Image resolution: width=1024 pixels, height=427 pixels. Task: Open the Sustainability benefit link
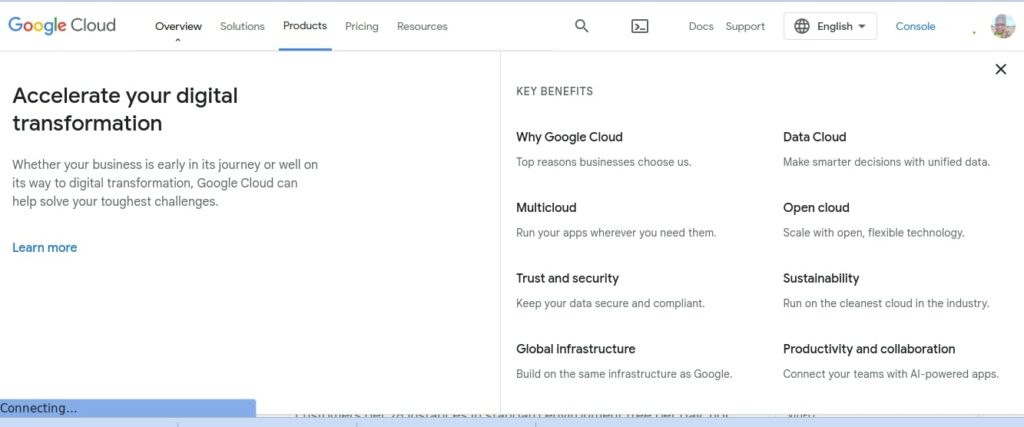821,278
